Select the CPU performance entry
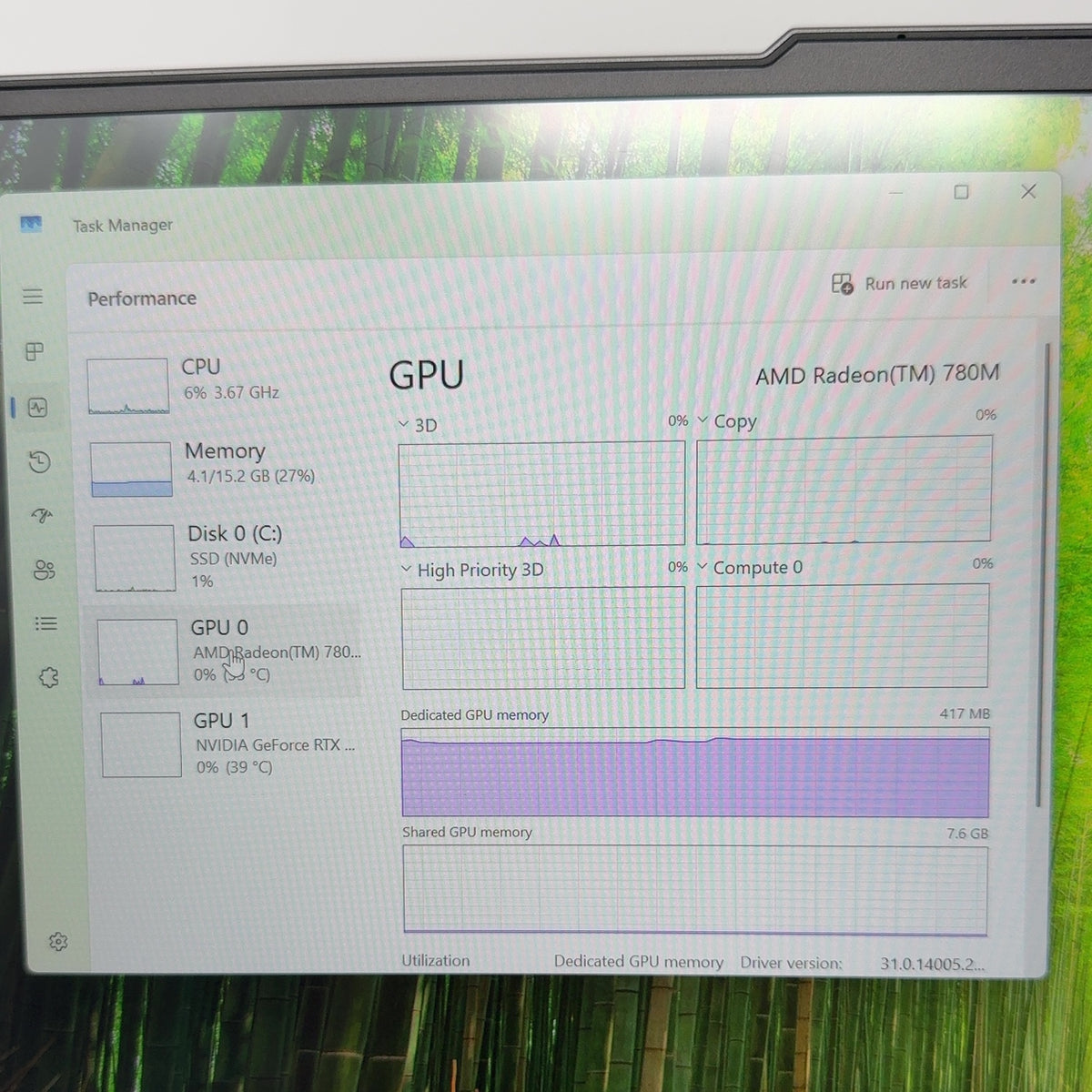The width and height of the screenshot is (1092, 1092). point(220,386)
